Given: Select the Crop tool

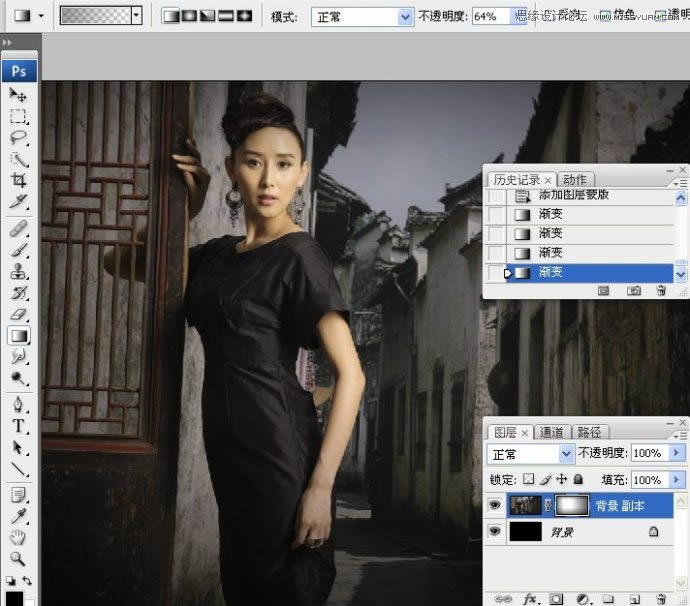Looking at the screenshot, I should tap(19, 180).
